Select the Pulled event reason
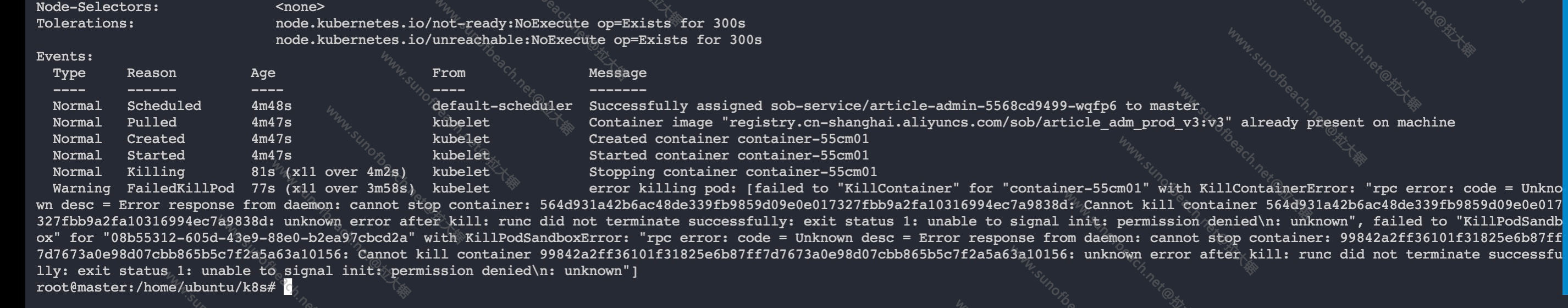This screenshot has height=308, width=1568. [152, 122]
